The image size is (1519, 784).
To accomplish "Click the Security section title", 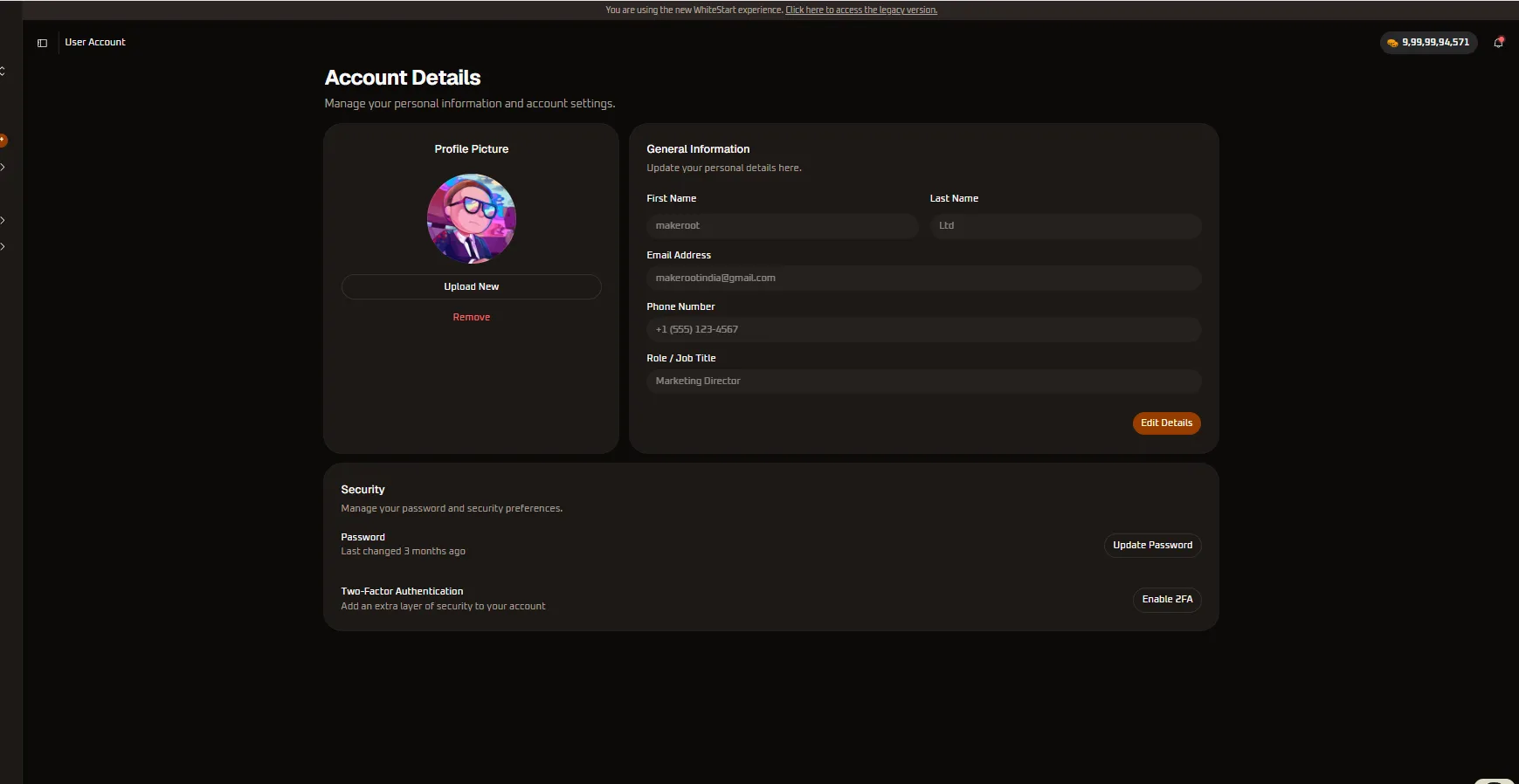I will [x=362, y=490].
